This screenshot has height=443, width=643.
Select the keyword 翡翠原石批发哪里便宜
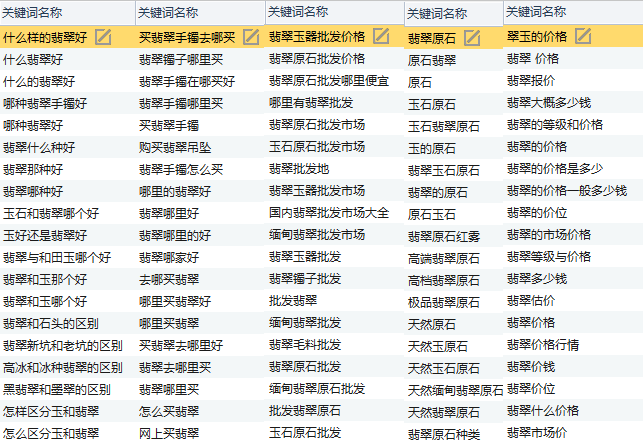[329, 81]
